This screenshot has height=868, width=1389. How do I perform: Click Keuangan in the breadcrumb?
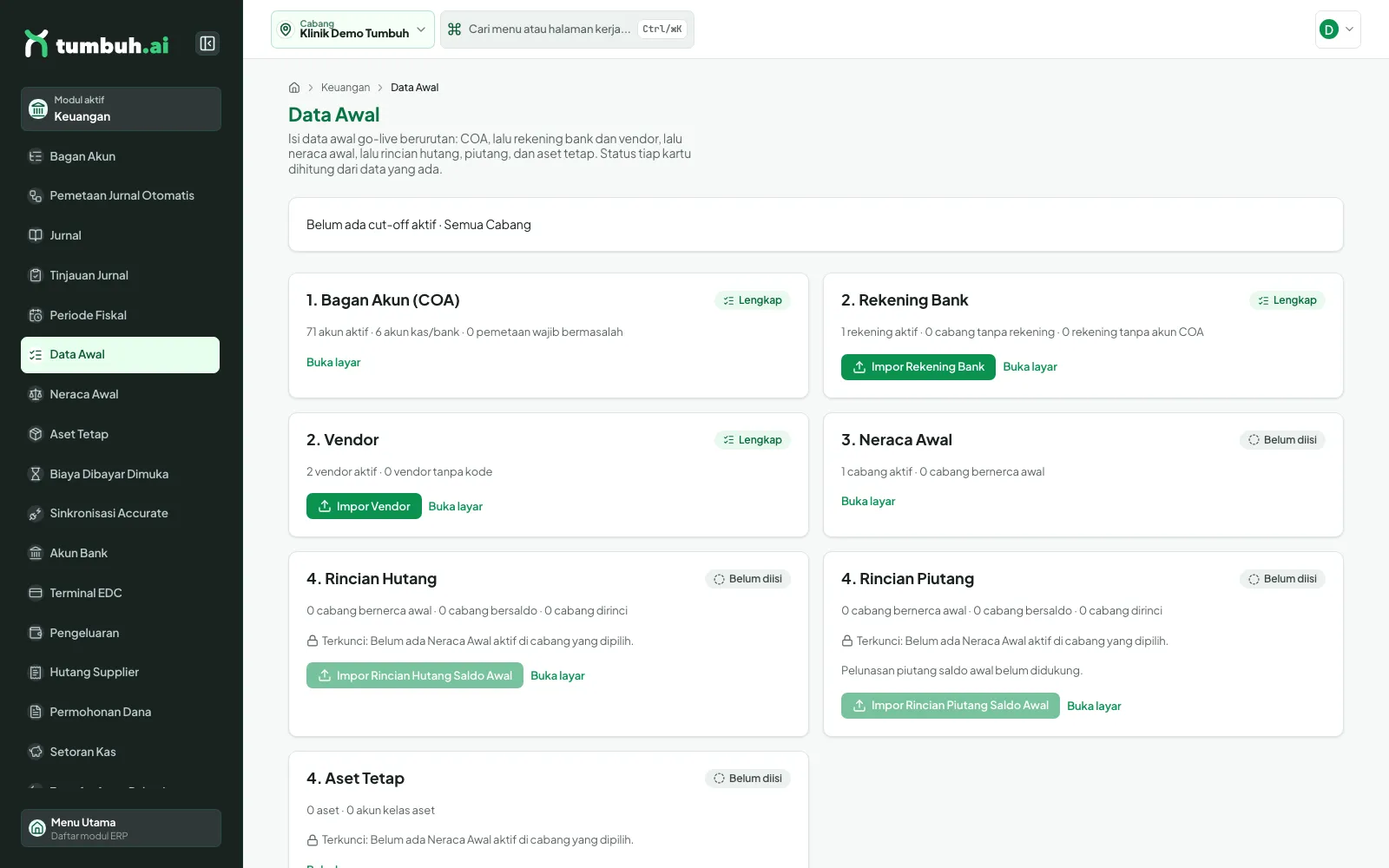coord(346,88)
